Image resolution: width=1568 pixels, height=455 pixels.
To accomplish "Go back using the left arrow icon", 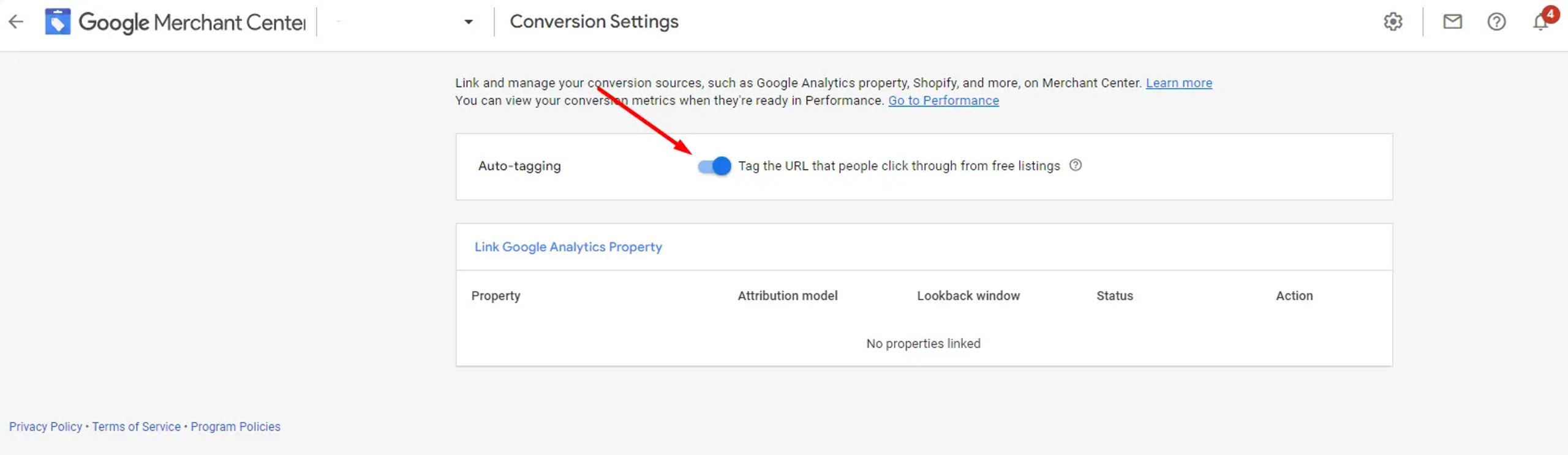I will pos(16,22).
